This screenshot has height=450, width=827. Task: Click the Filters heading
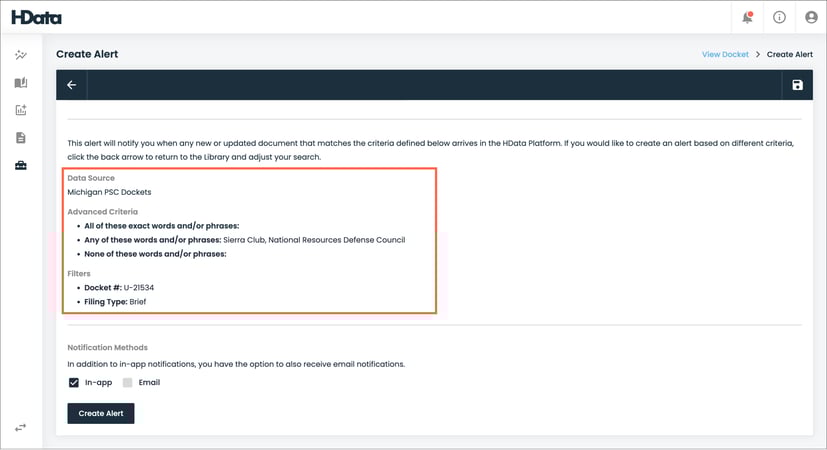[79, 273]
